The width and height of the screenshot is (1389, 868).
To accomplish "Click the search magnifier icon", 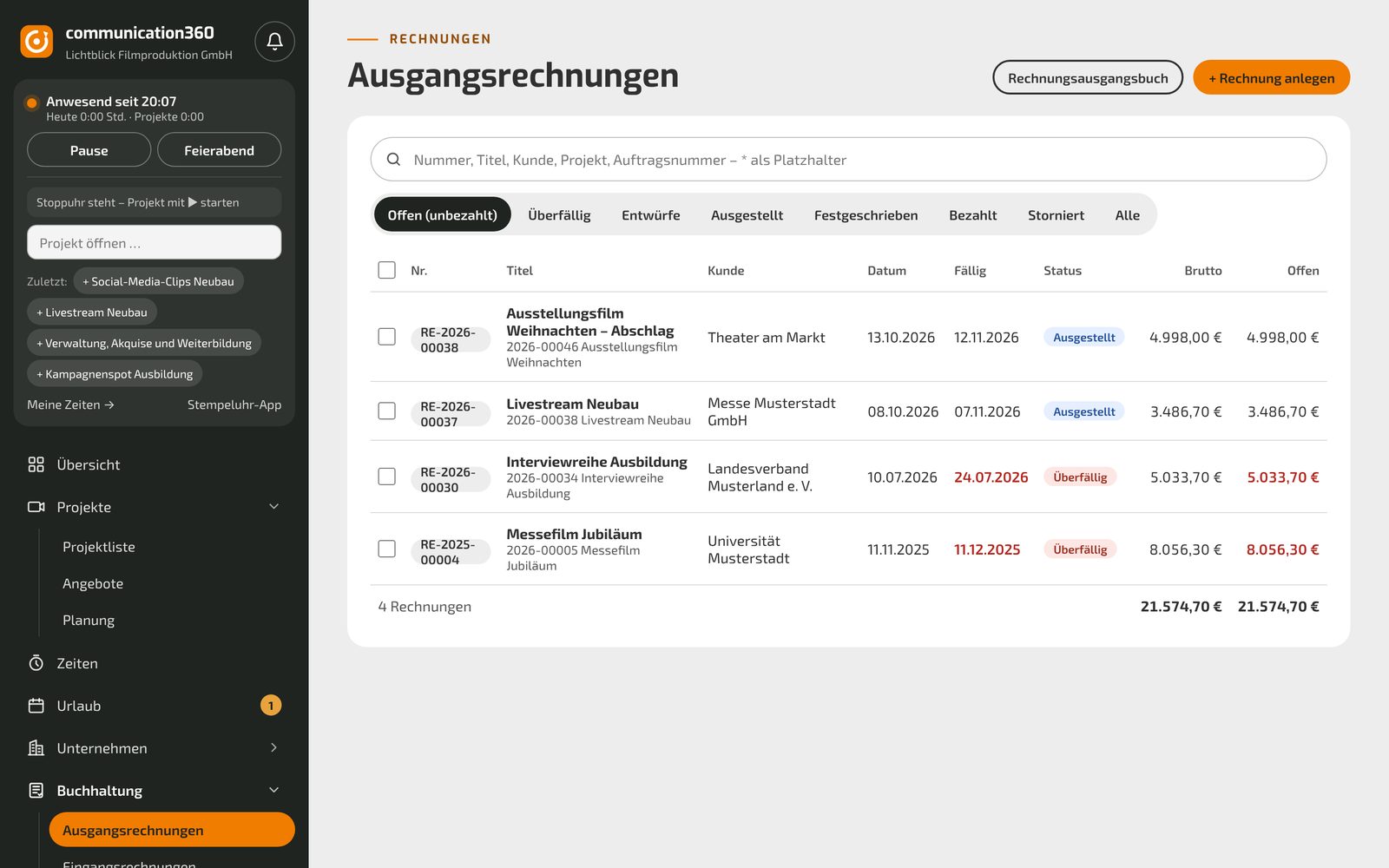I will [x=393, y=160].
